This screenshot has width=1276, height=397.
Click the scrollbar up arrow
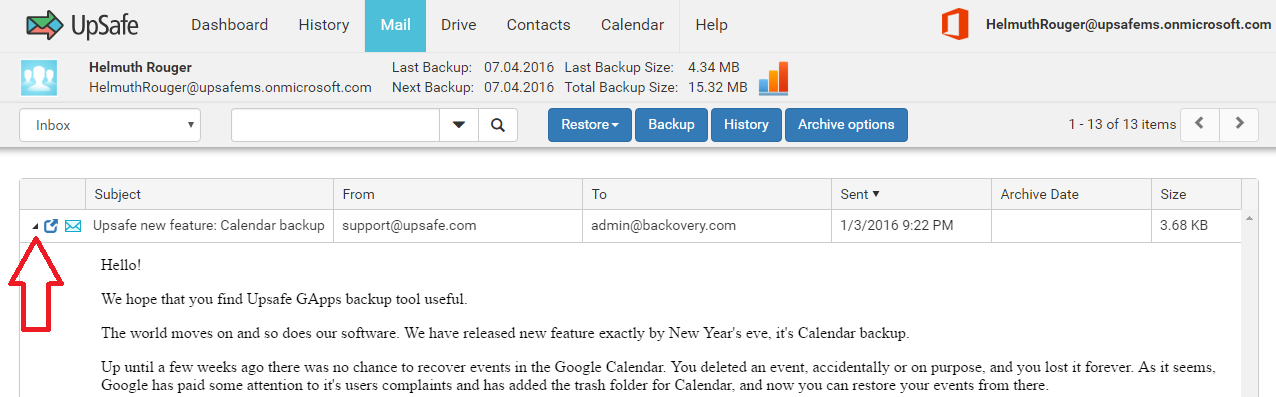click(1249, 218)
